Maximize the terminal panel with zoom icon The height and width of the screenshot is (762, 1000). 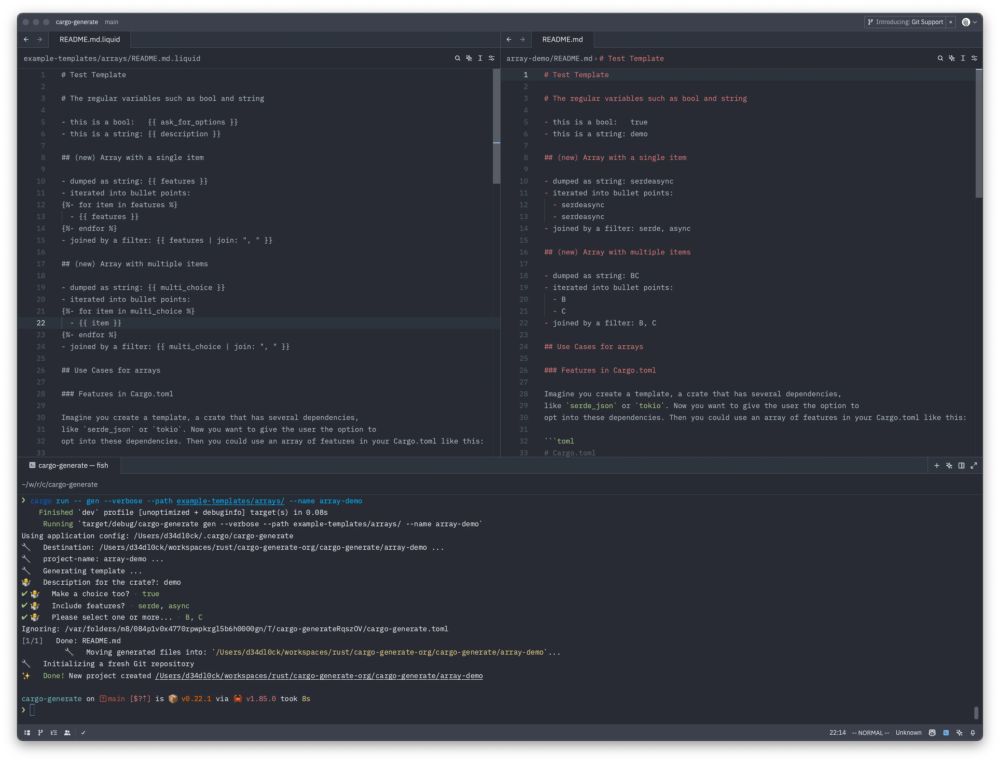coord(974,465)
